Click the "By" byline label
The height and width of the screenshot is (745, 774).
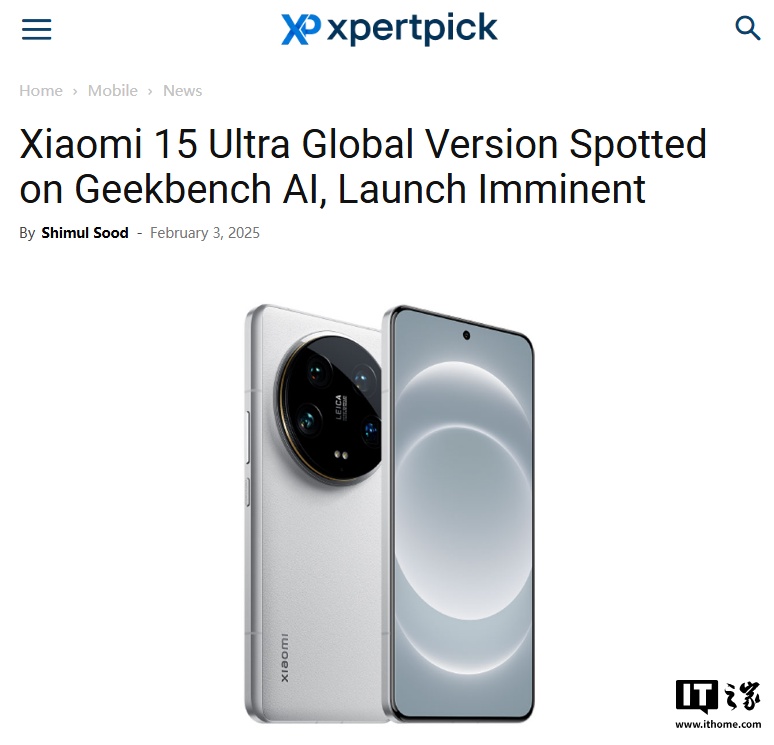click(27, 233)
